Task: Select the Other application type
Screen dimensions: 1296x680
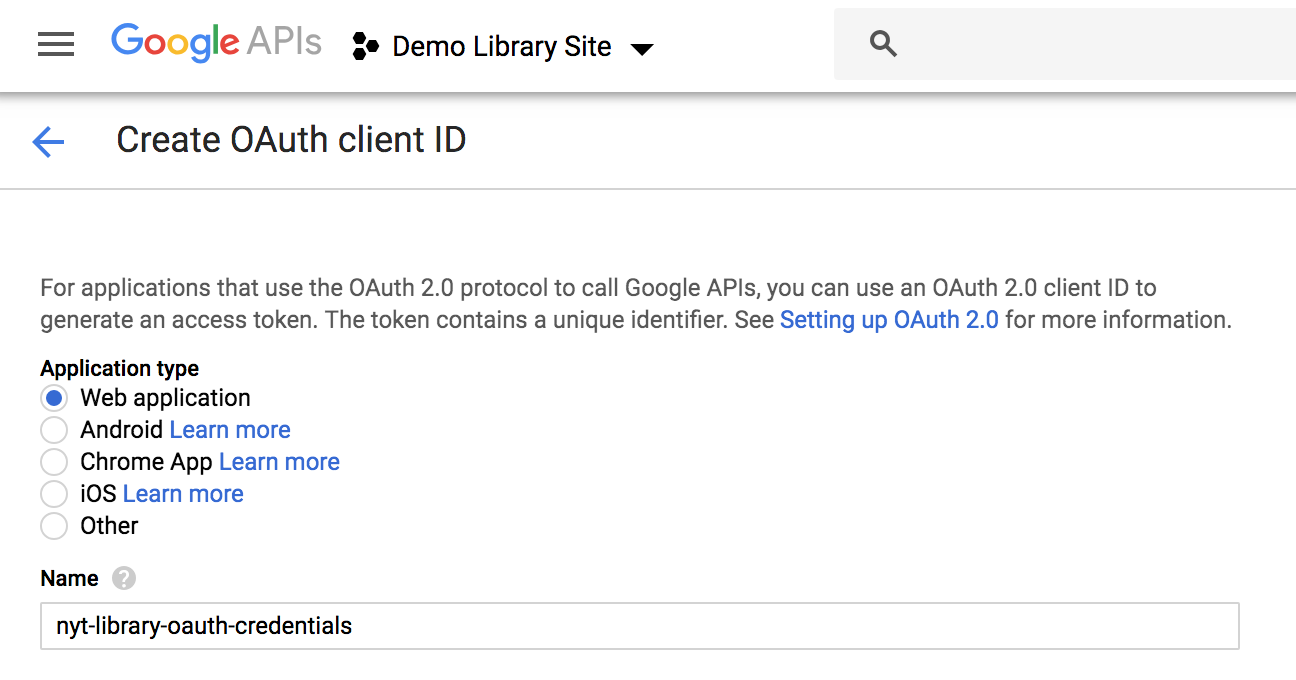Action: pyautogui.click(x=54, y=526)
